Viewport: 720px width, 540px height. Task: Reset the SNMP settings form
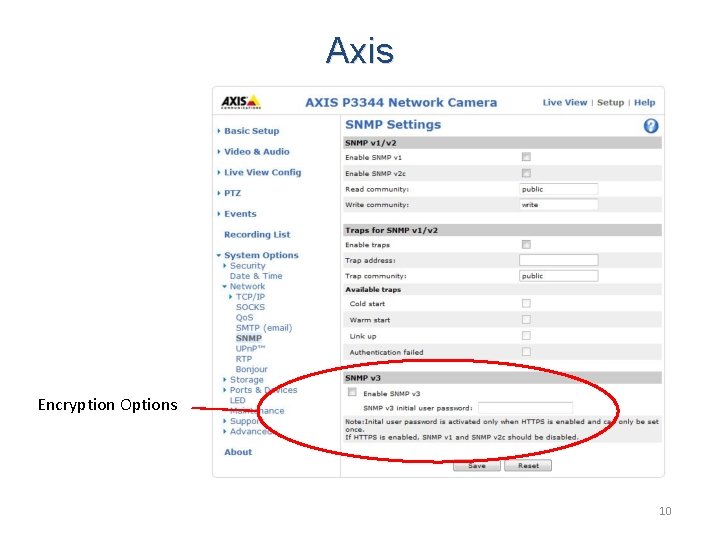pos(528,466)
